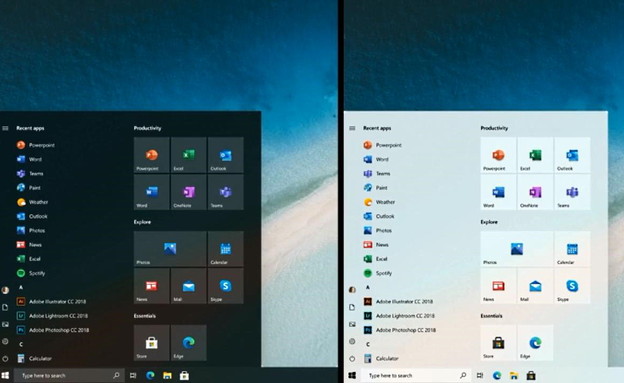Viewport: 624px width, 383px height.
Task: Launch Weather from dark recent apps list
Action: [x=32, y=202]
